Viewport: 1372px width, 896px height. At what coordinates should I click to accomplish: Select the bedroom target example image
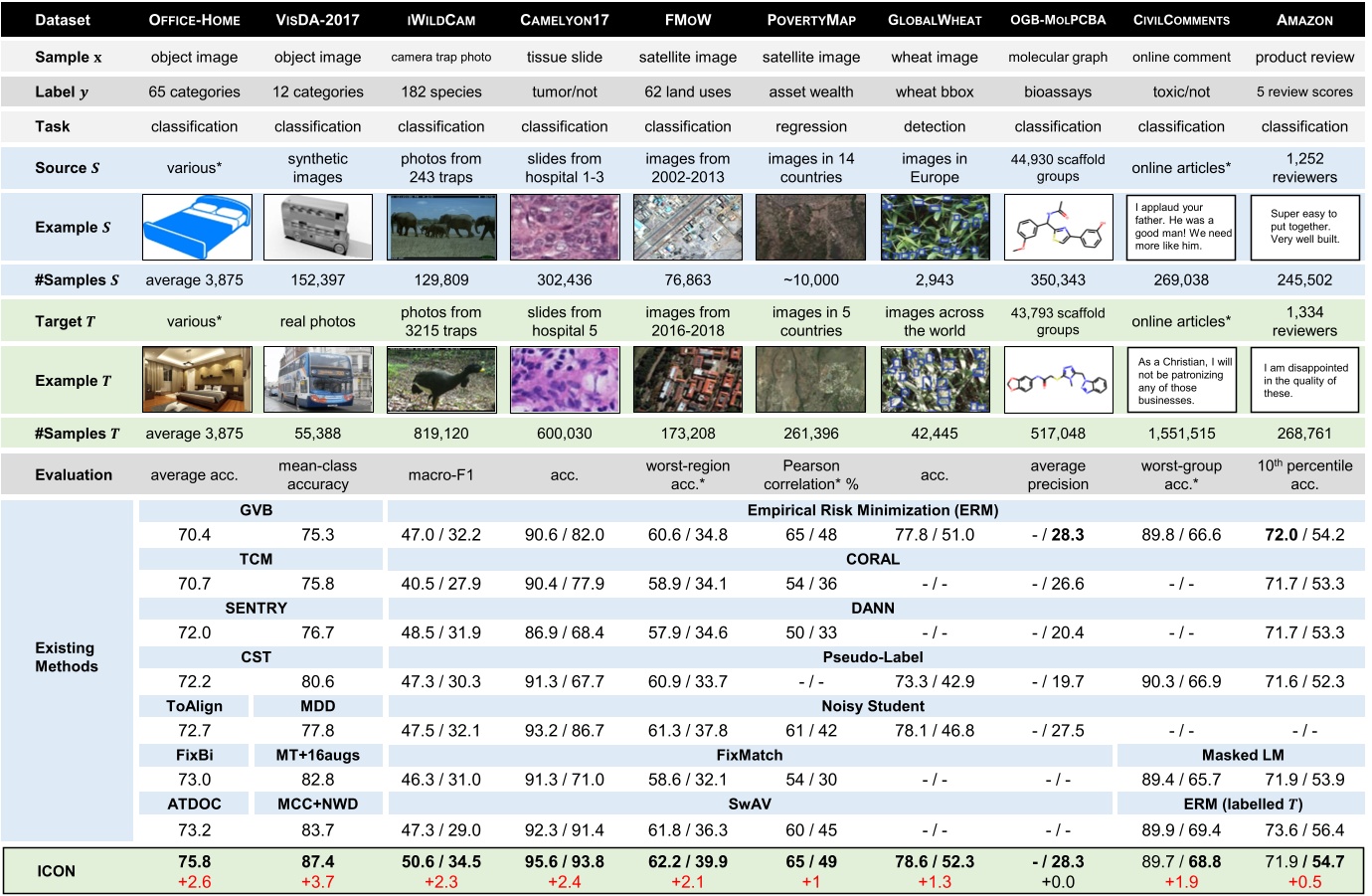pos(197,380)
